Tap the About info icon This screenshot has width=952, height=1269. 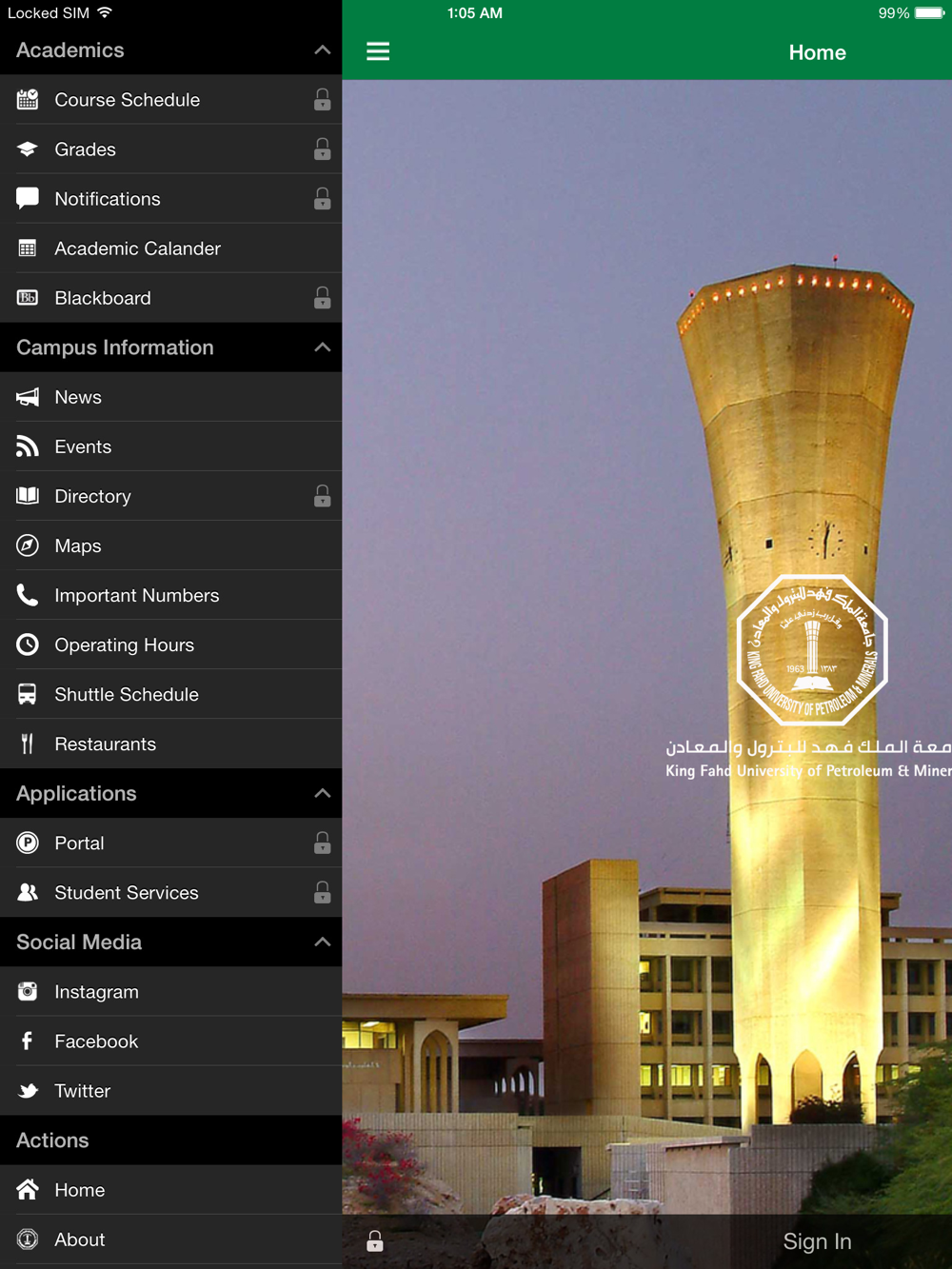tap(28, 1239)
